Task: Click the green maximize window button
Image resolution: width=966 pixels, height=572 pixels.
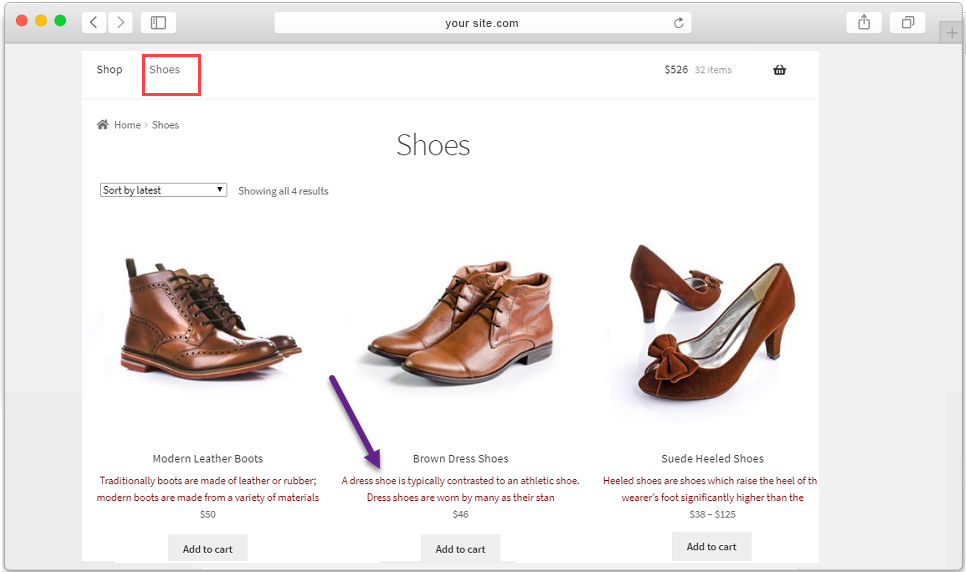Action: click(60, 20)
